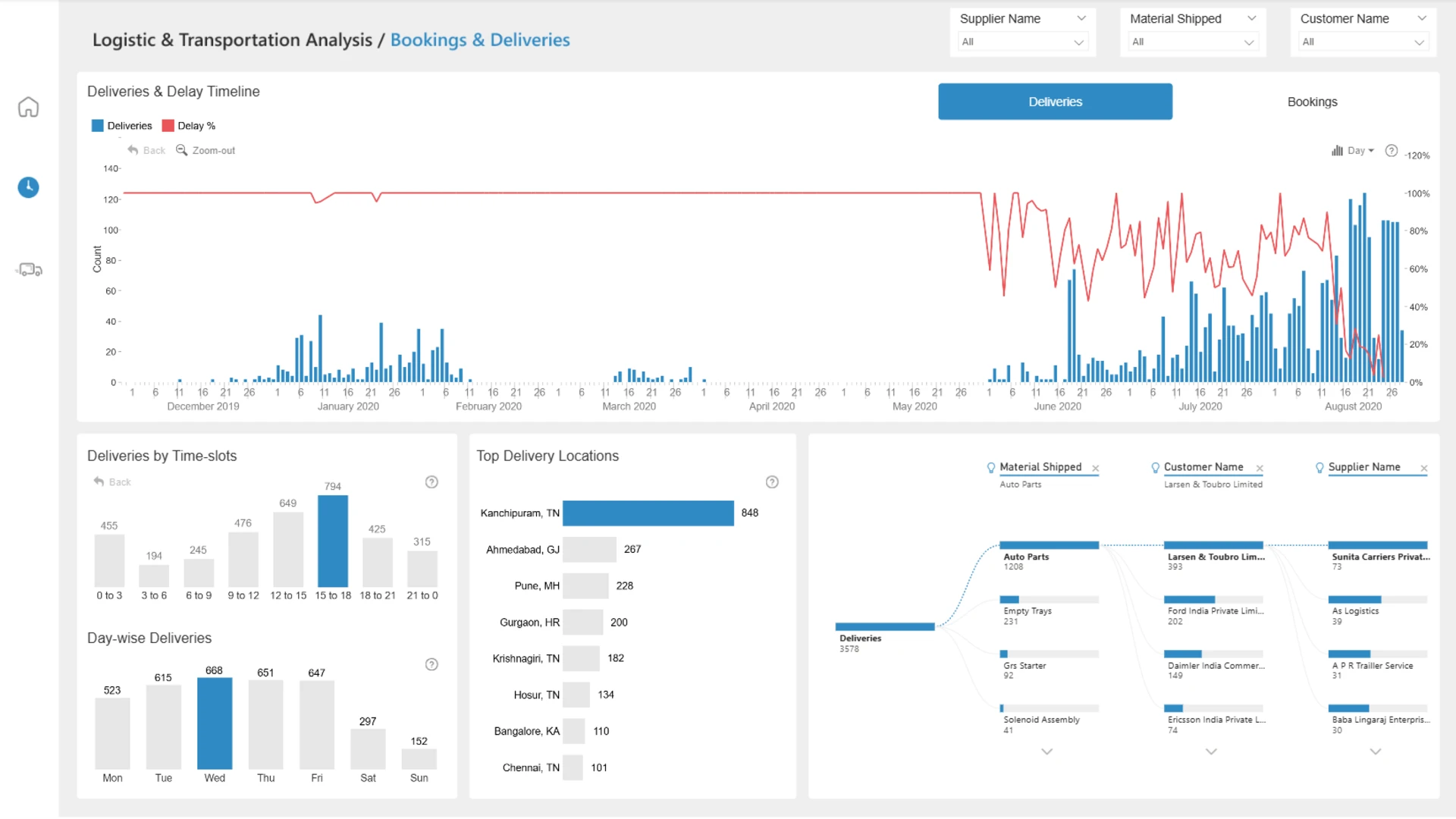Select the Auto Parts node
Viewport: 1456px width, 819px height.
point(1049,545)
